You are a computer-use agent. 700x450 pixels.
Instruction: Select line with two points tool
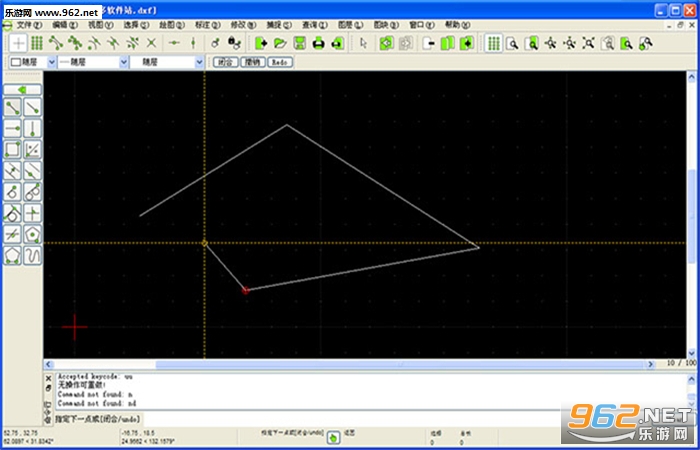coord(13,107)
